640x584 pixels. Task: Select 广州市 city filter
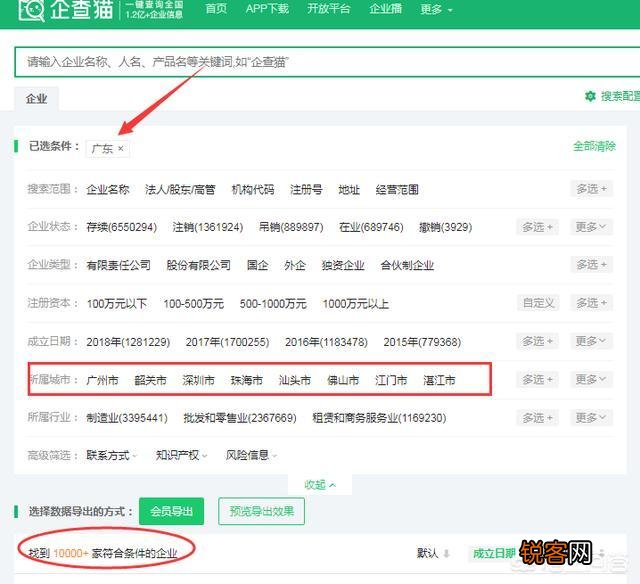102,380
